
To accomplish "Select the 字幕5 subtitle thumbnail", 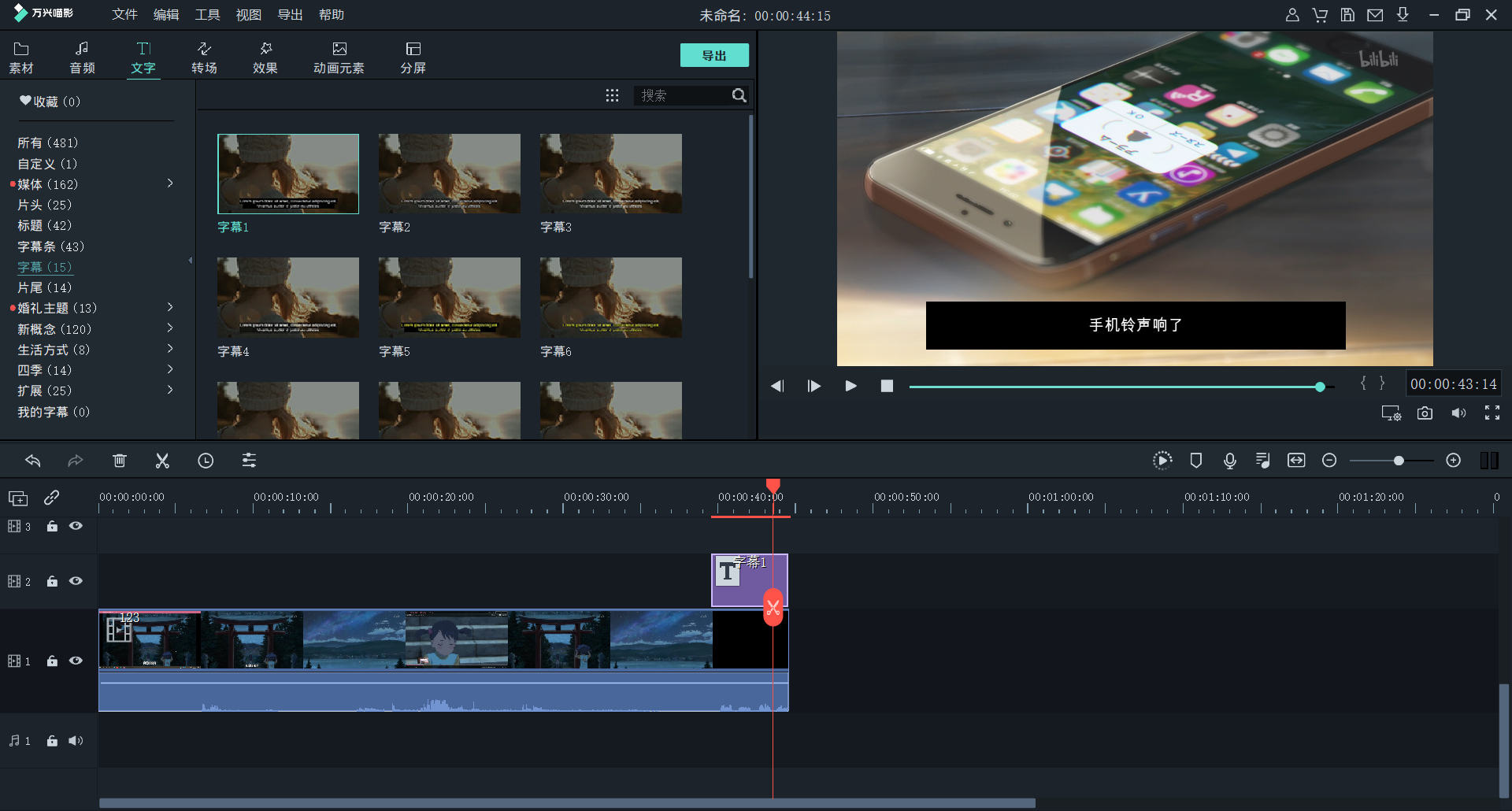I will click(449, 298).
